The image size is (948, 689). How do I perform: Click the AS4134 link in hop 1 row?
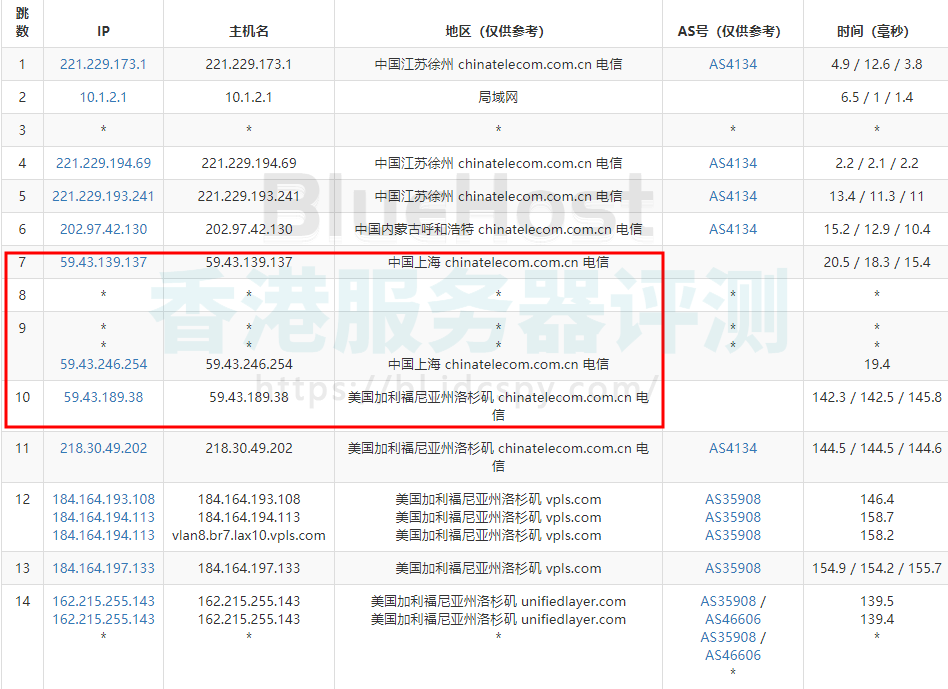tap(733, 64)
